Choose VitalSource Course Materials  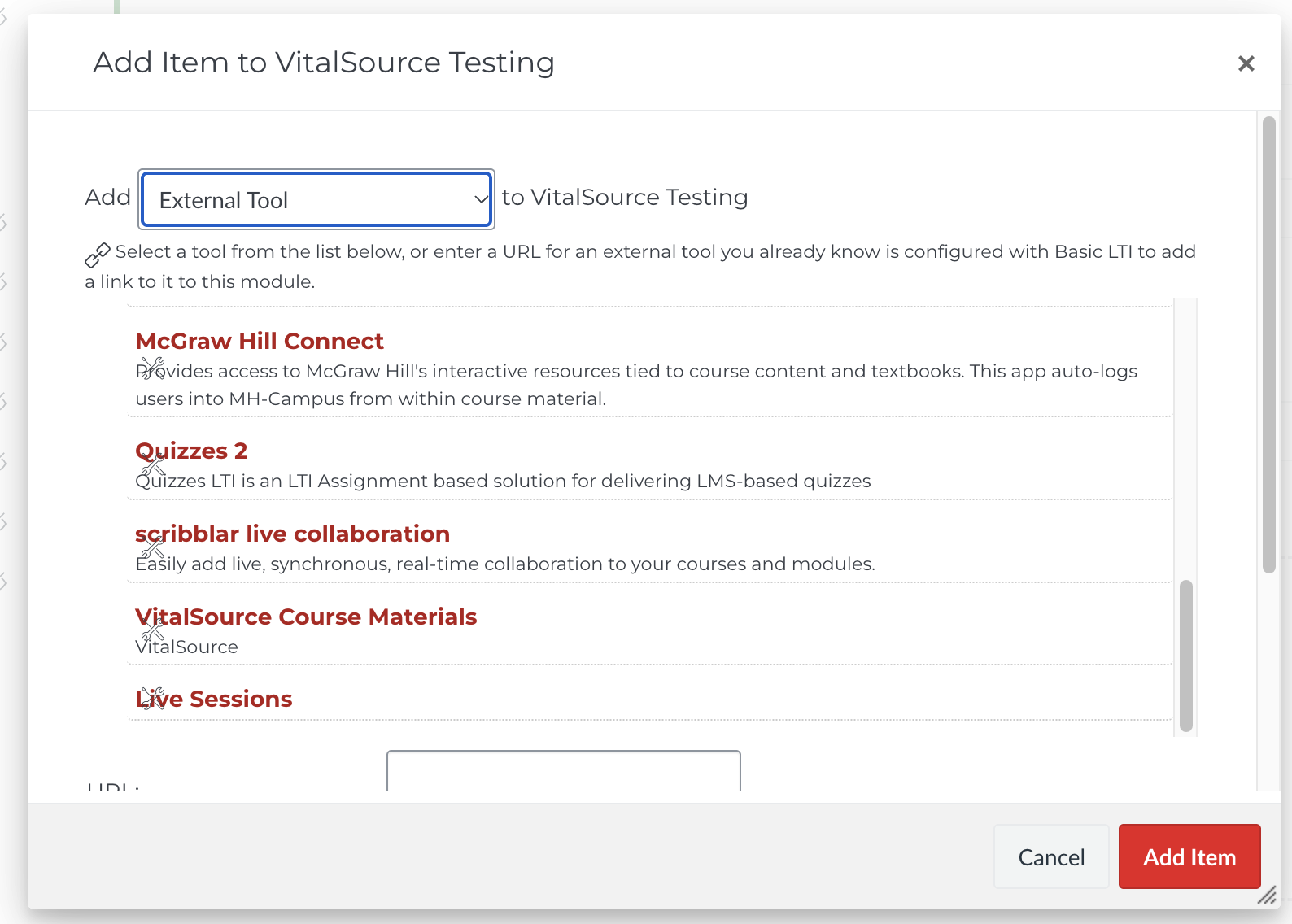[x=306, y=617]
